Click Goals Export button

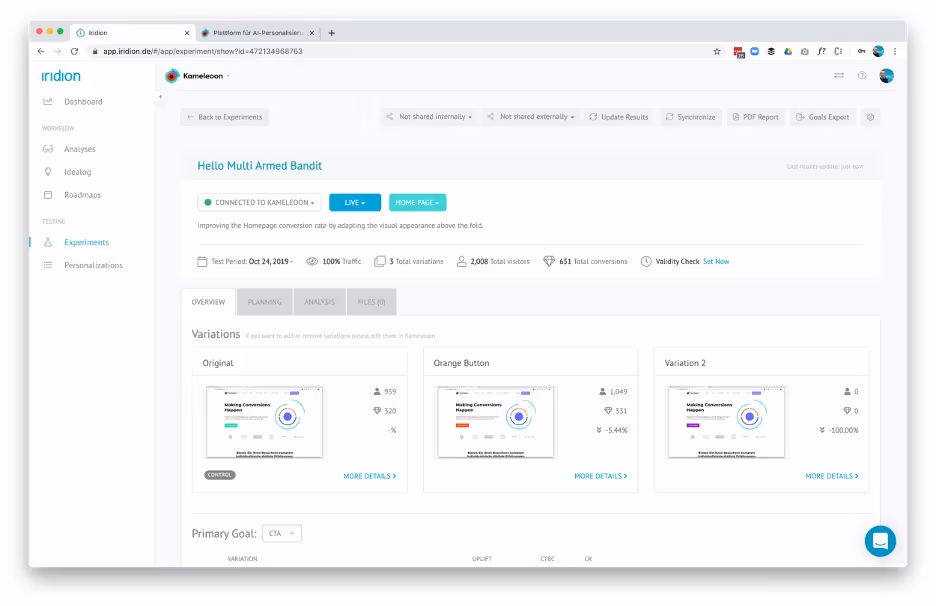pyautogui.click(x=823, y=117)
